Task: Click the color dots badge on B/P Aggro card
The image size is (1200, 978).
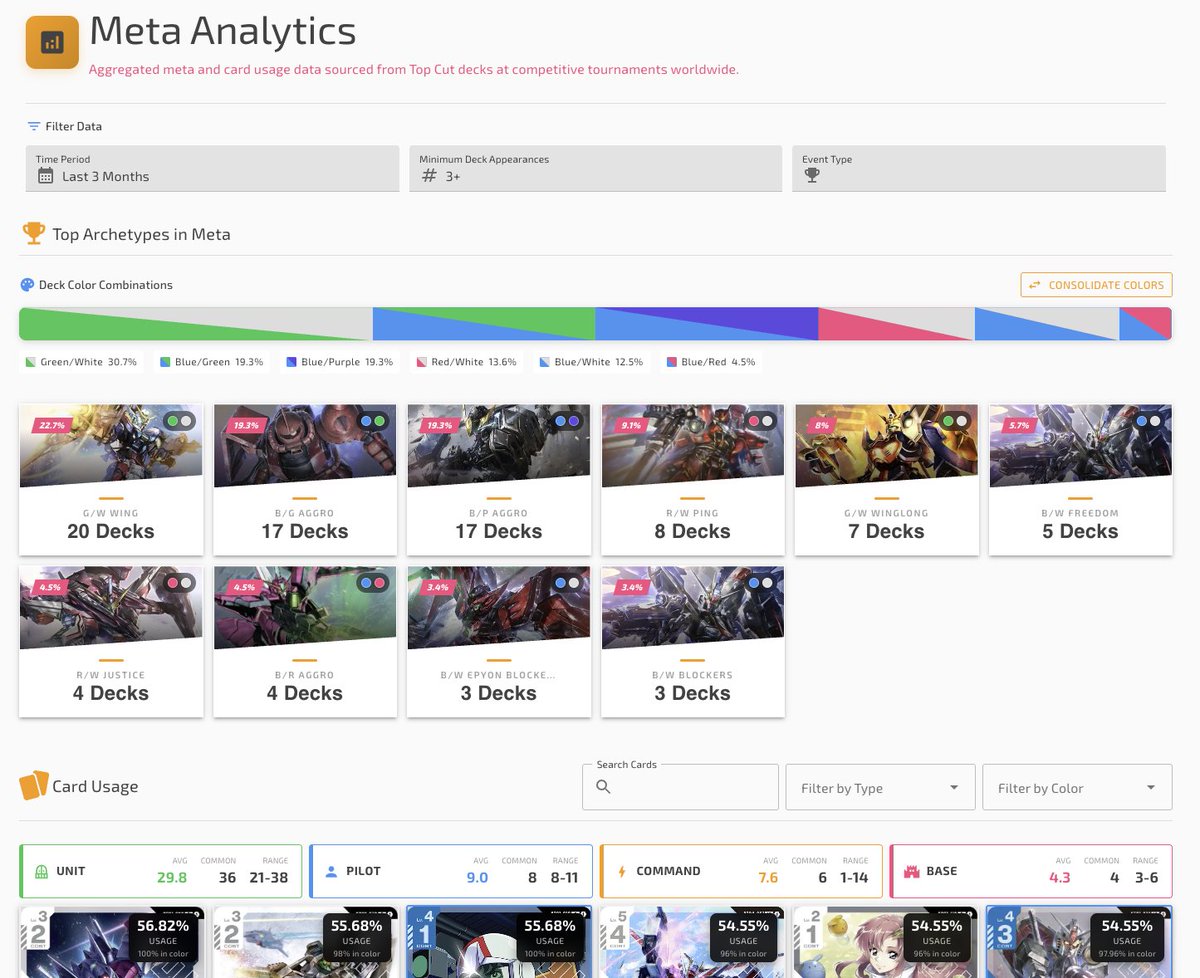Action: tap(567, 421)
